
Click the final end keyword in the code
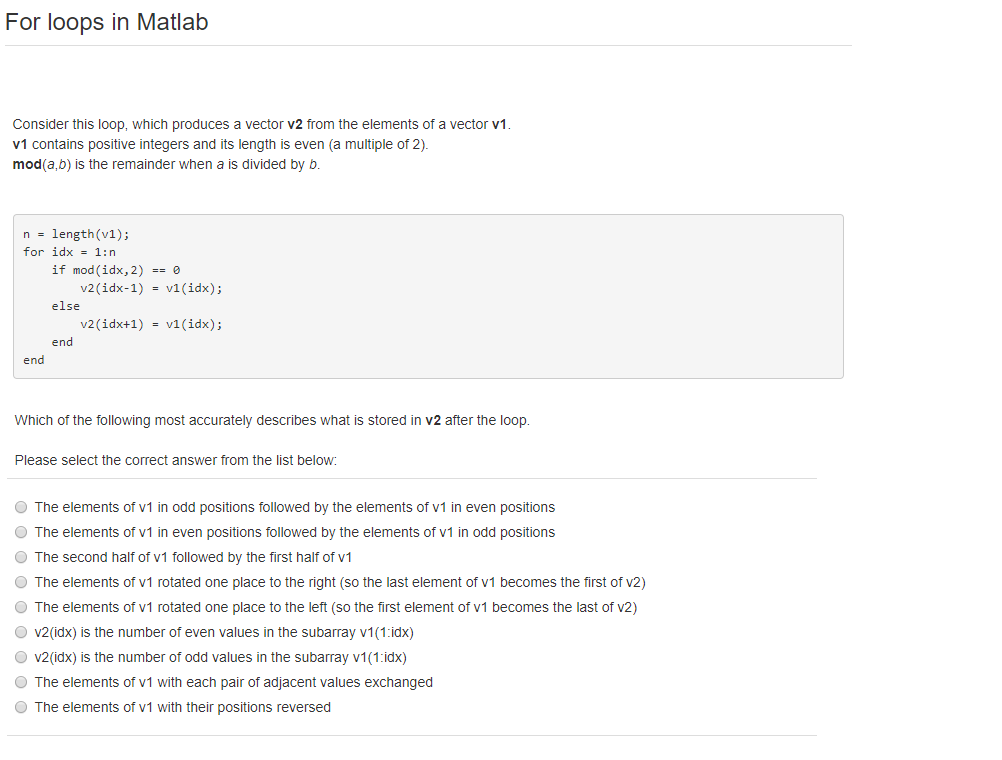32,359
